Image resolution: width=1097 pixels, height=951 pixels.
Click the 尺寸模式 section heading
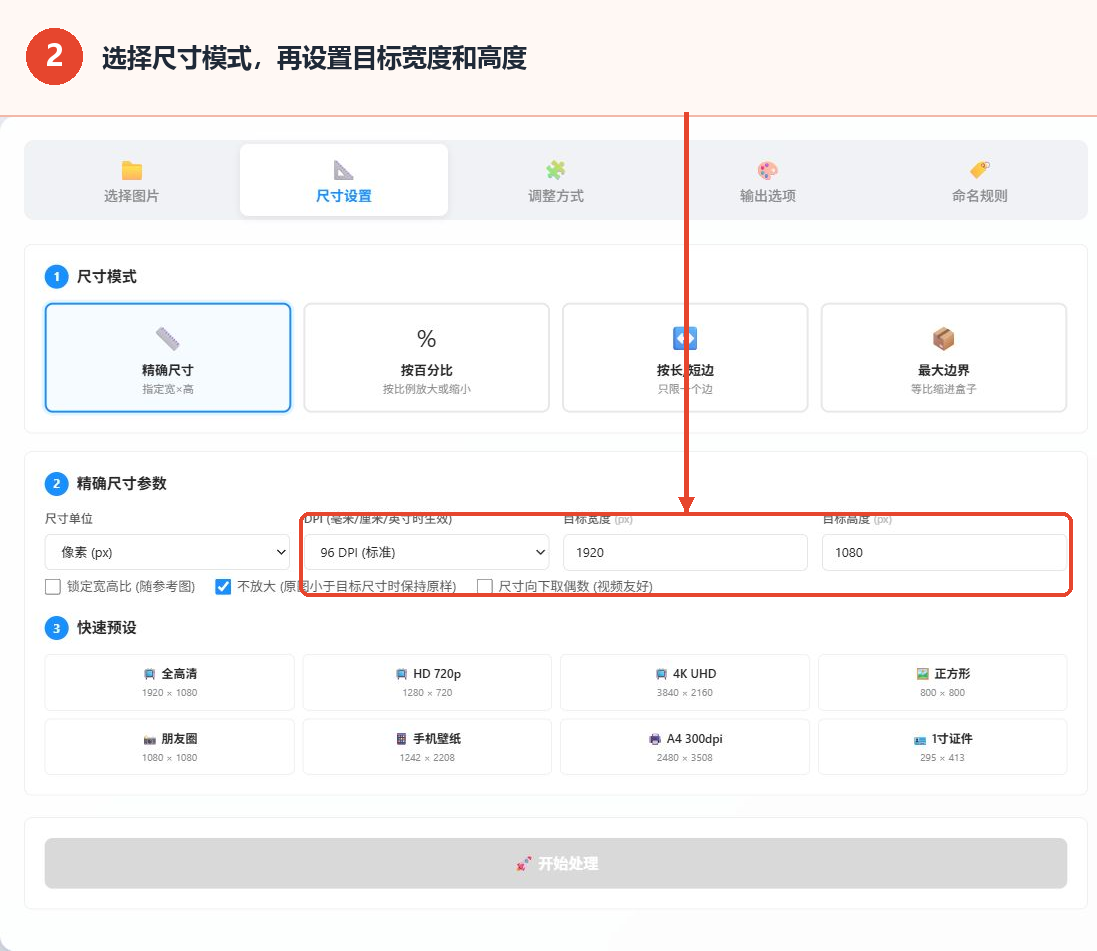[x=106, y=276]
